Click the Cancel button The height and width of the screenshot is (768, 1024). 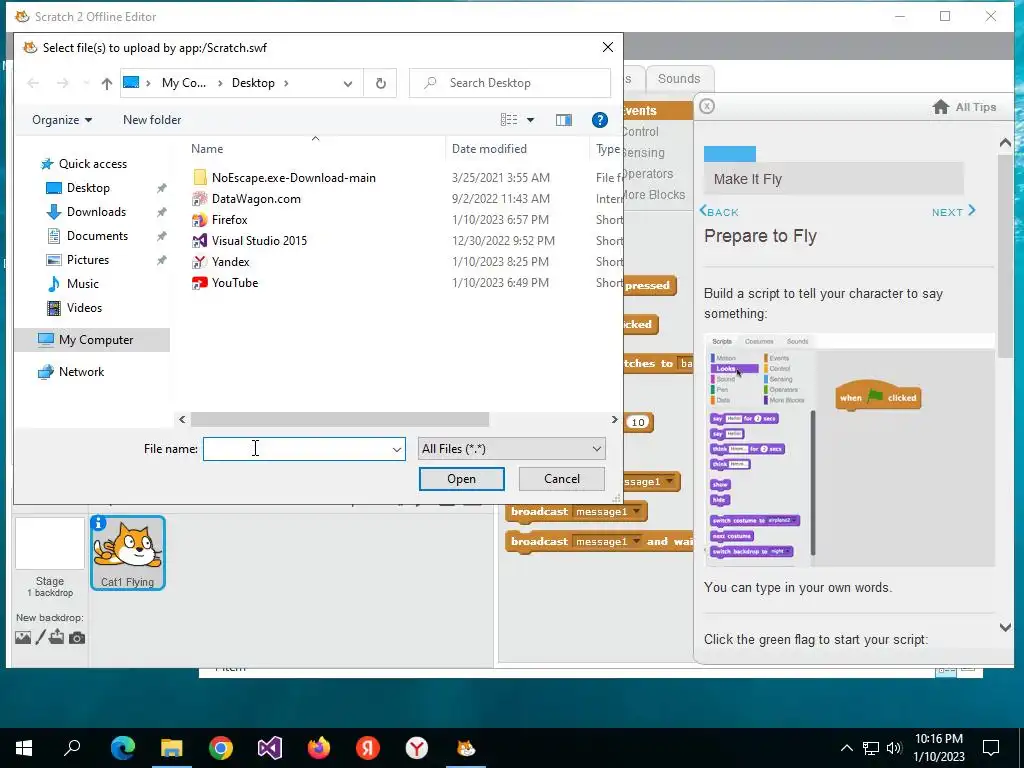coord(562,479)
